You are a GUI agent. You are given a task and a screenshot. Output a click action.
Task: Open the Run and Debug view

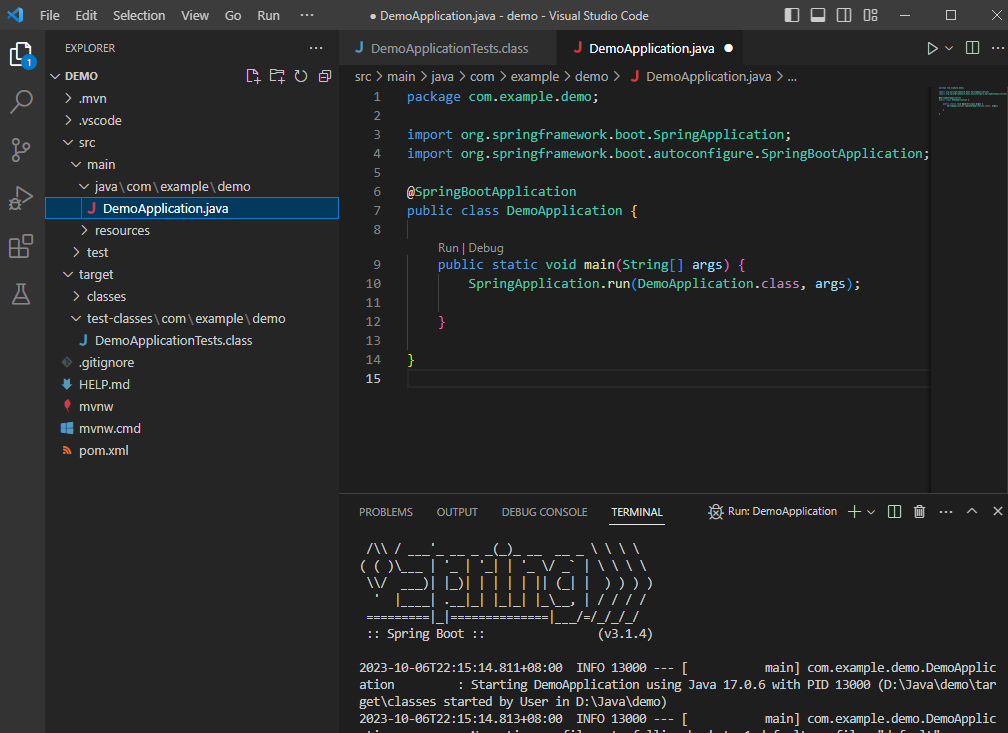coord(21,198)
